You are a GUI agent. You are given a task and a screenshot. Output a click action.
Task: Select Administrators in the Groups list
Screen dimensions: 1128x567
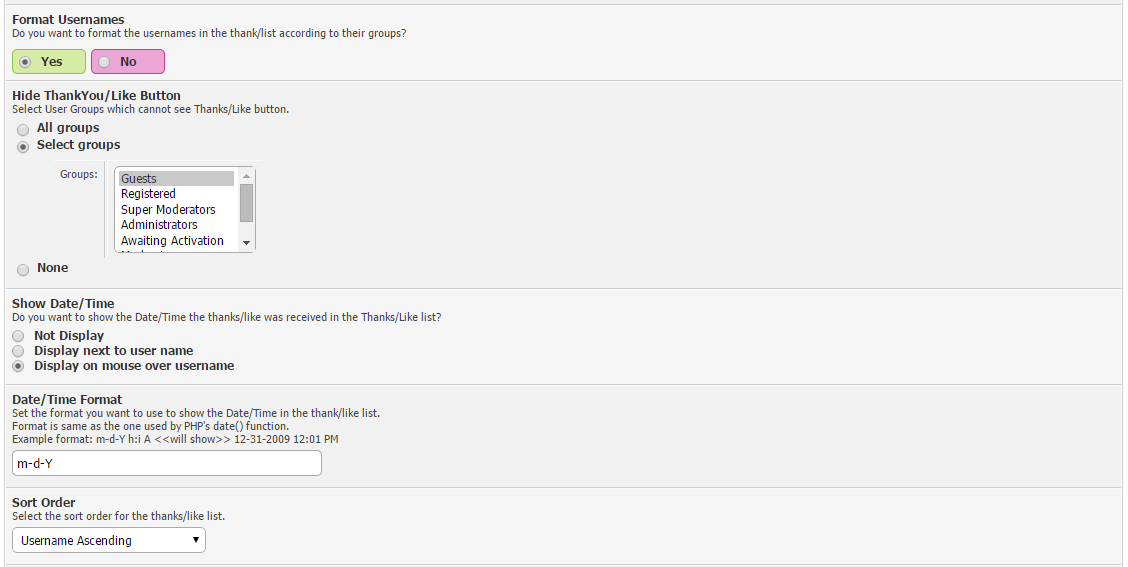click(x=159, y=225)
